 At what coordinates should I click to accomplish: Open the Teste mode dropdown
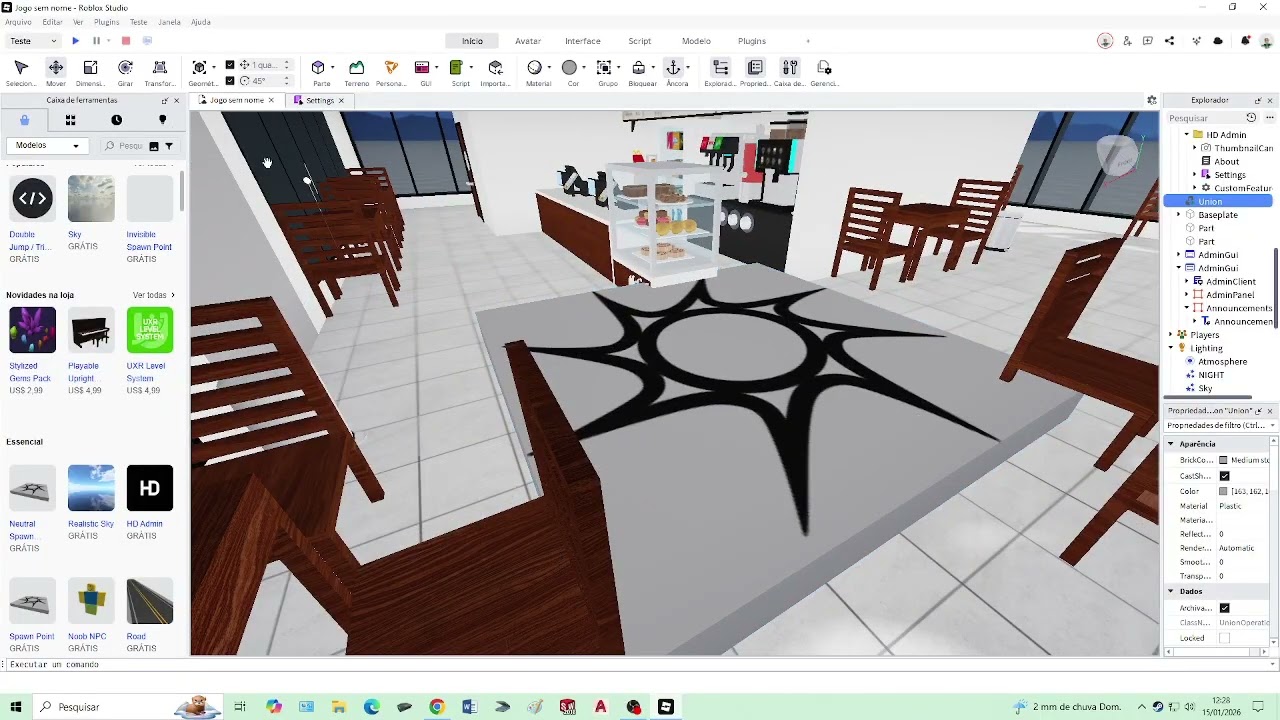point(34,41)
